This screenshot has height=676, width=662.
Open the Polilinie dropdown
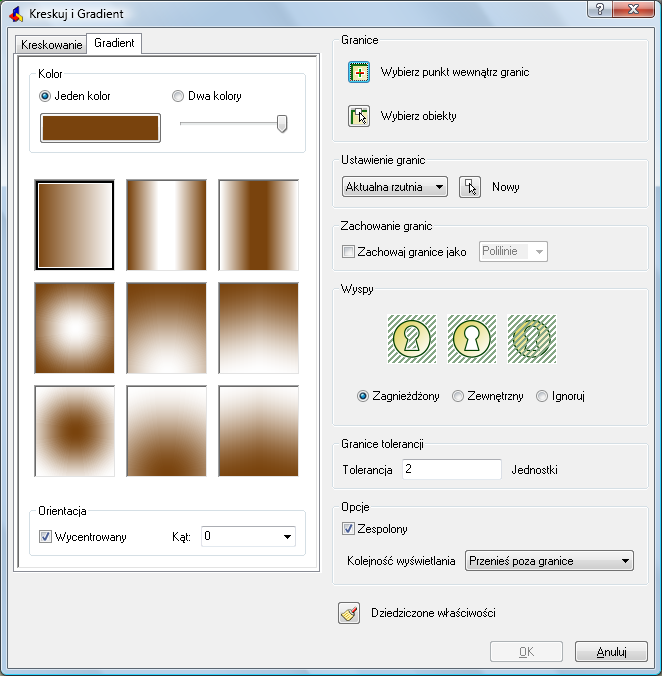pos(513,251)
